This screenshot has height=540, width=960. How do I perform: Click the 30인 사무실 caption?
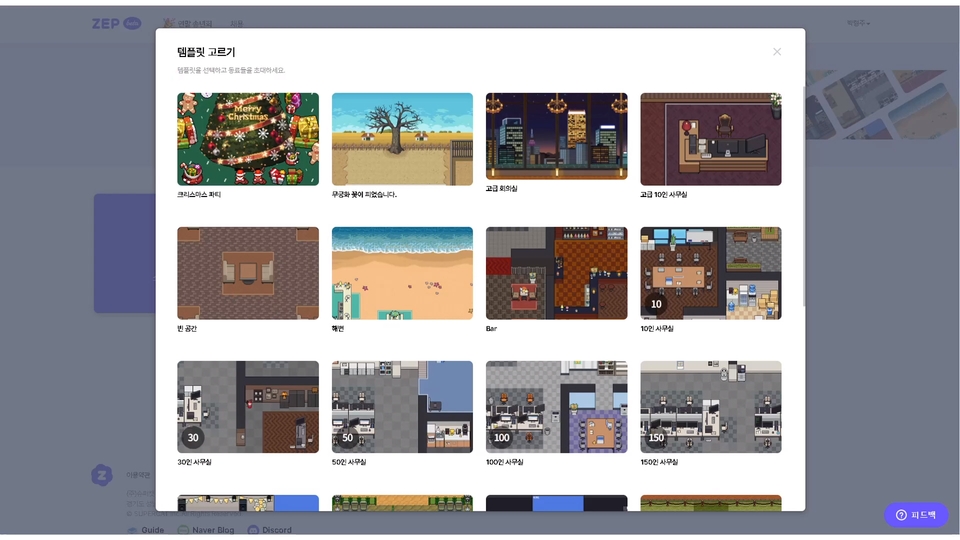(x=195, y=462)
